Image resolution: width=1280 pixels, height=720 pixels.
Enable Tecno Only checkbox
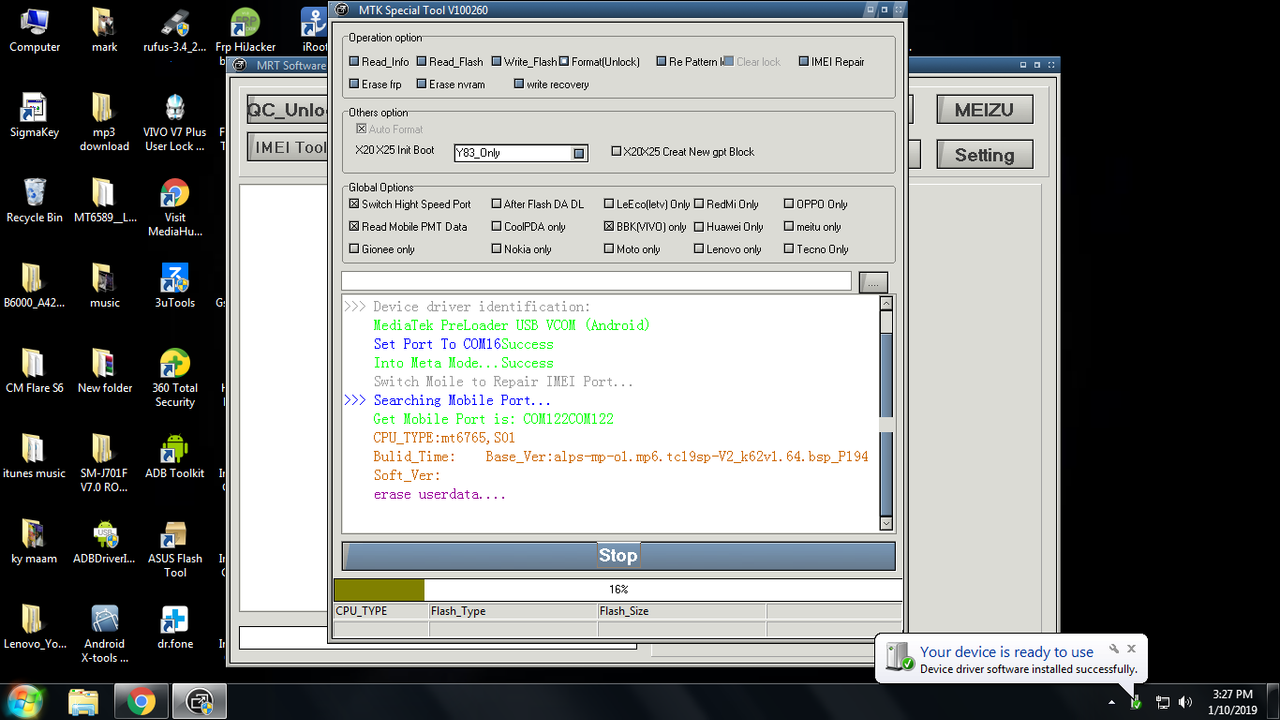(x=816, y=249)
